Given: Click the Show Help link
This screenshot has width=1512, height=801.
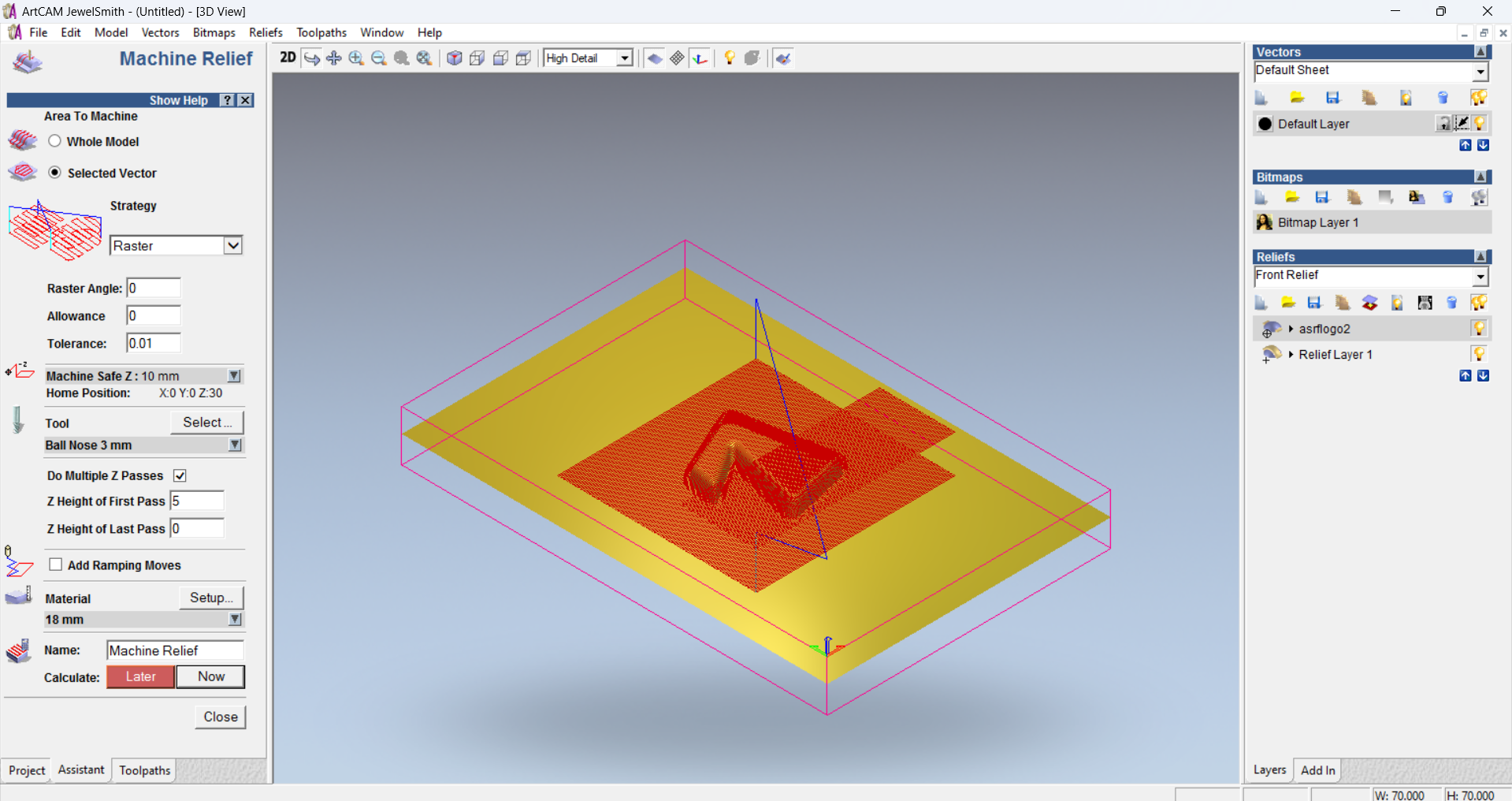Looking at the screenshot, I should click(x=178, y=100).
